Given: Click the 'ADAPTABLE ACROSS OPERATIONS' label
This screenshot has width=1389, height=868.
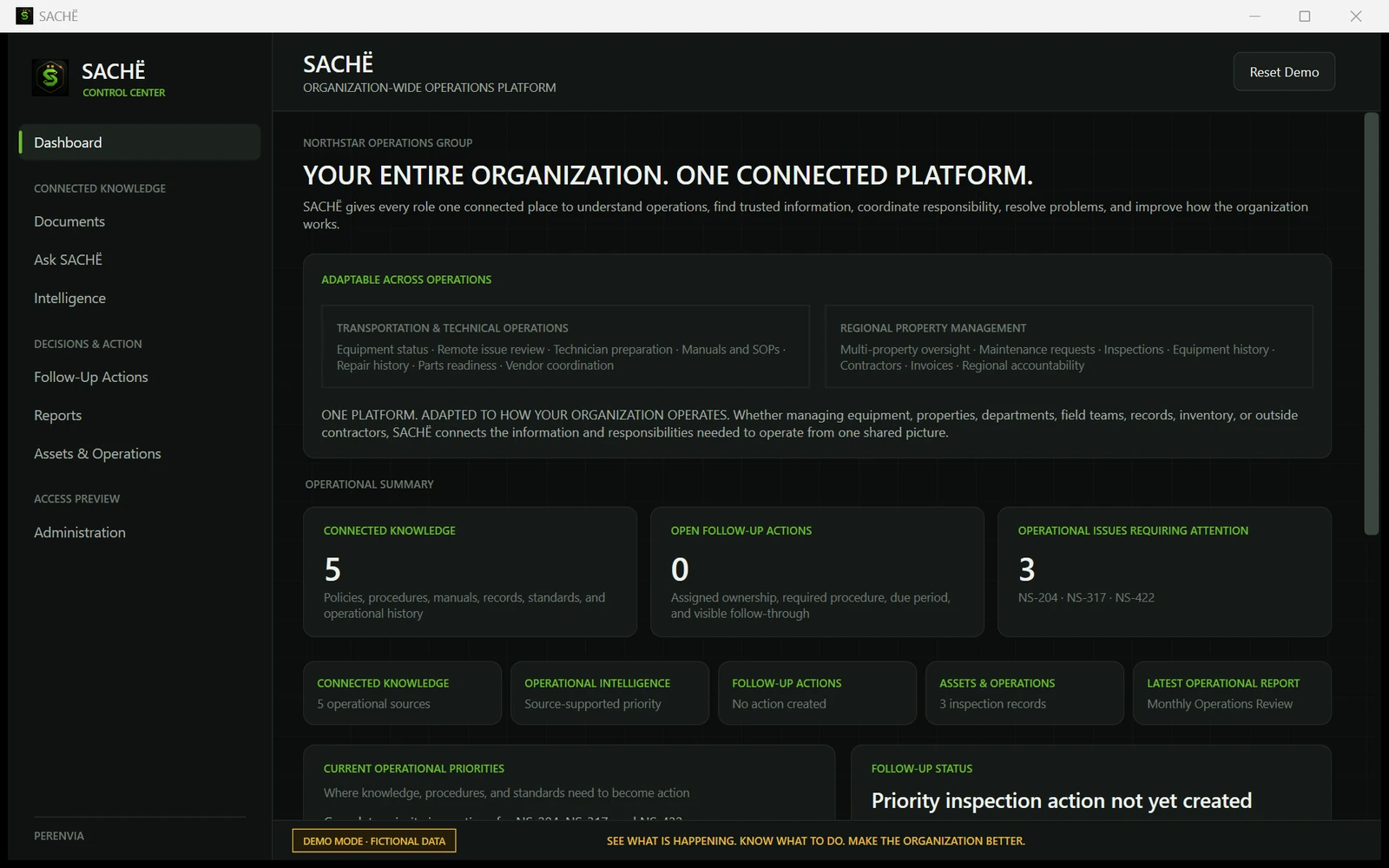Looking at the screenshot, I should (406, 279).
